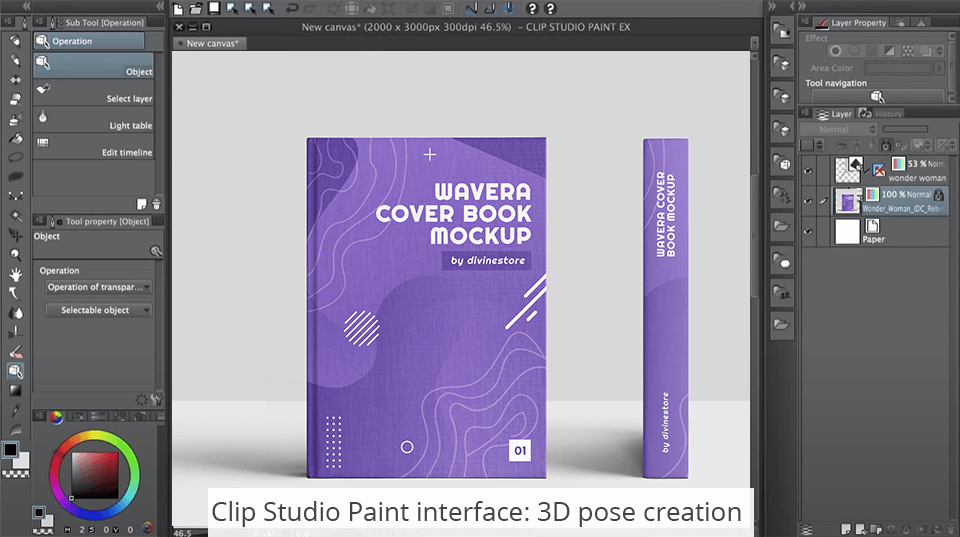Open the download material folder icon
This screenshot has height=537, width=960.
point(782,31)
